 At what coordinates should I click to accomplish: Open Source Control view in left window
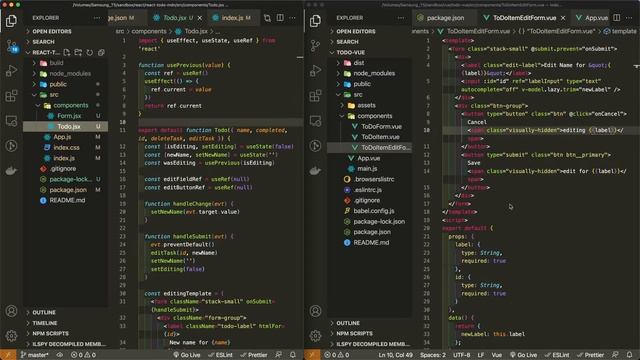coord(11,46)
